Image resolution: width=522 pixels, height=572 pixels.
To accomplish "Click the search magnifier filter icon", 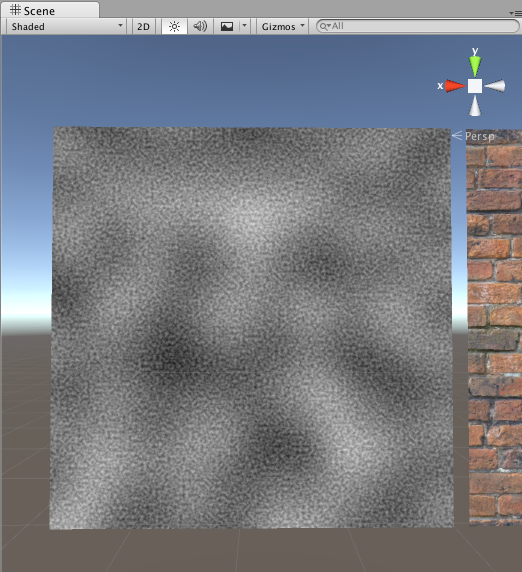I will tap(324, 26).
